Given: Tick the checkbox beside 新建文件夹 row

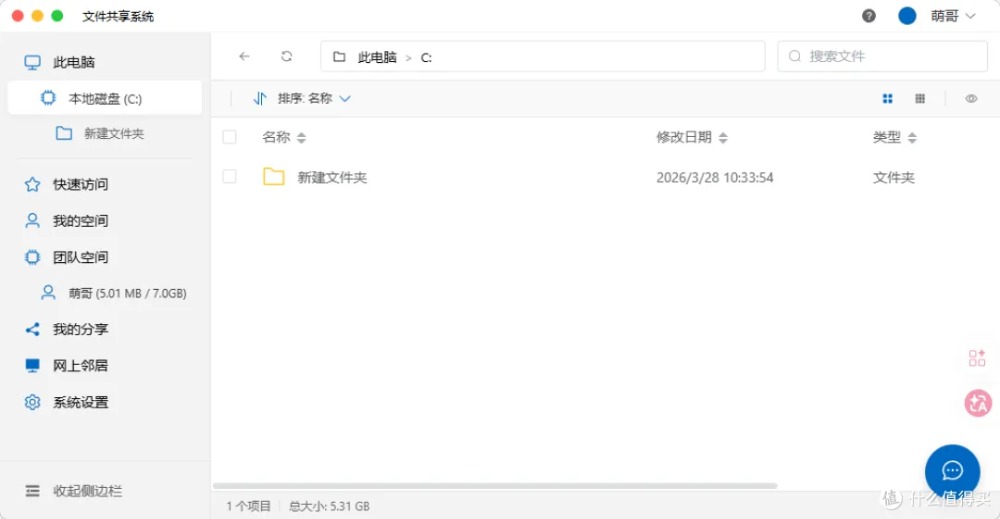Looking at the screenshot, I should (x=230, y=177).
